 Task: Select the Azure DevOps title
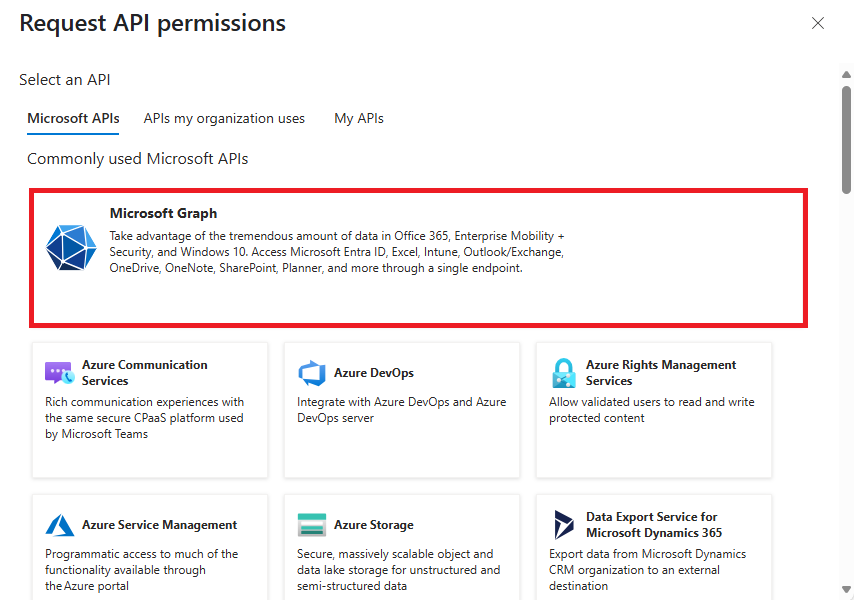374,372
